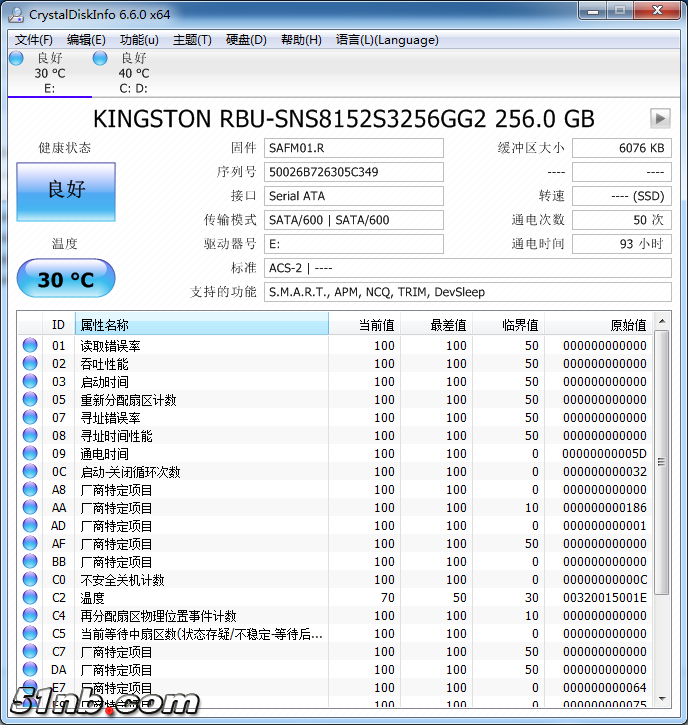
Task: Click the next disk arrow button
Action: click(659, 118)
